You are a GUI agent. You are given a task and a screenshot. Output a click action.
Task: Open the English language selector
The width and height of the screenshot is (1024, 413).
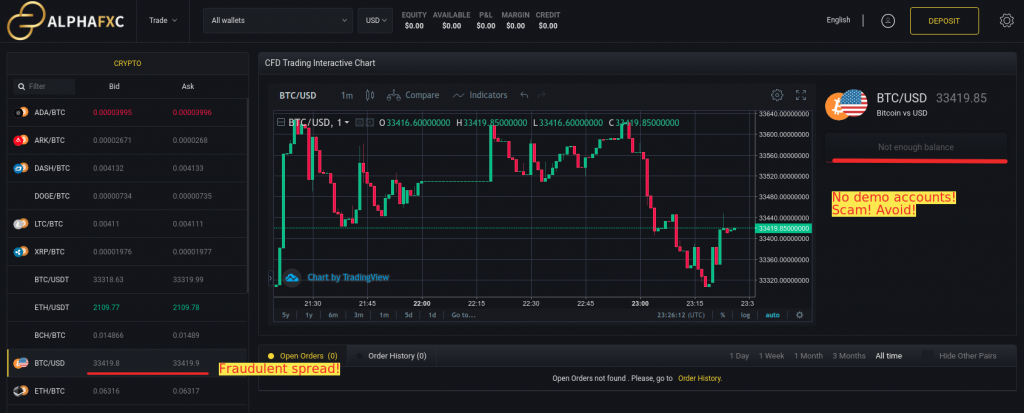(x=838, y=20)
